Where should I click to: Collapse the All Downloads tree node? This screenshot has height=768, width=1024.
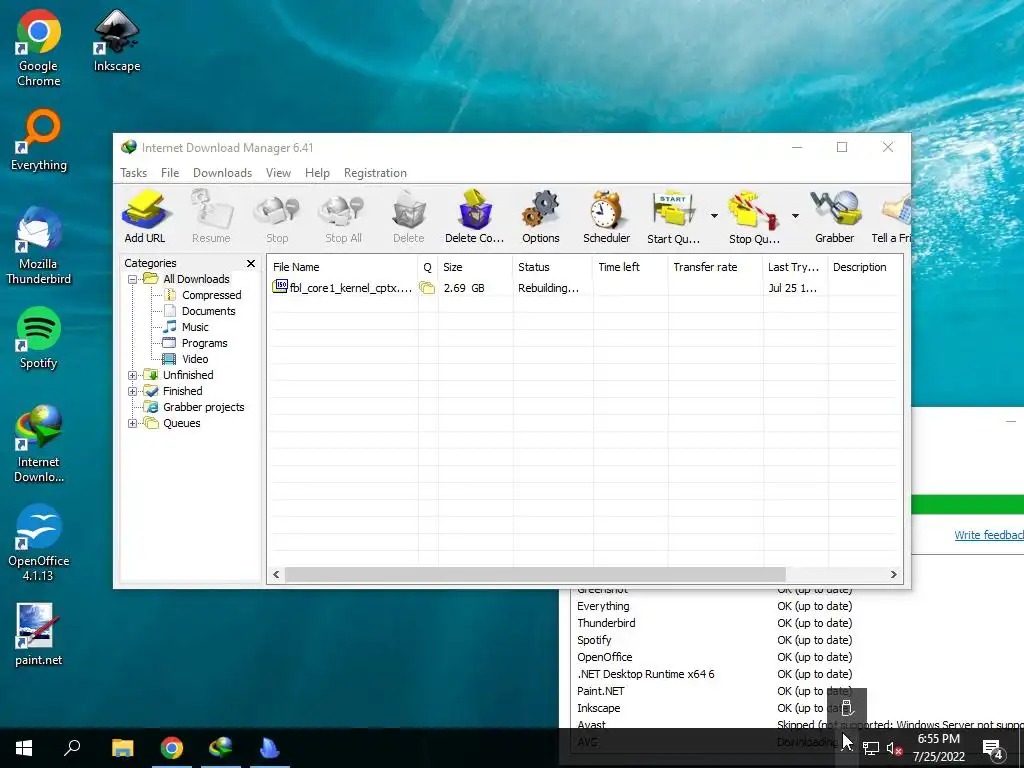pyautogui.click(x=132, y=280)
